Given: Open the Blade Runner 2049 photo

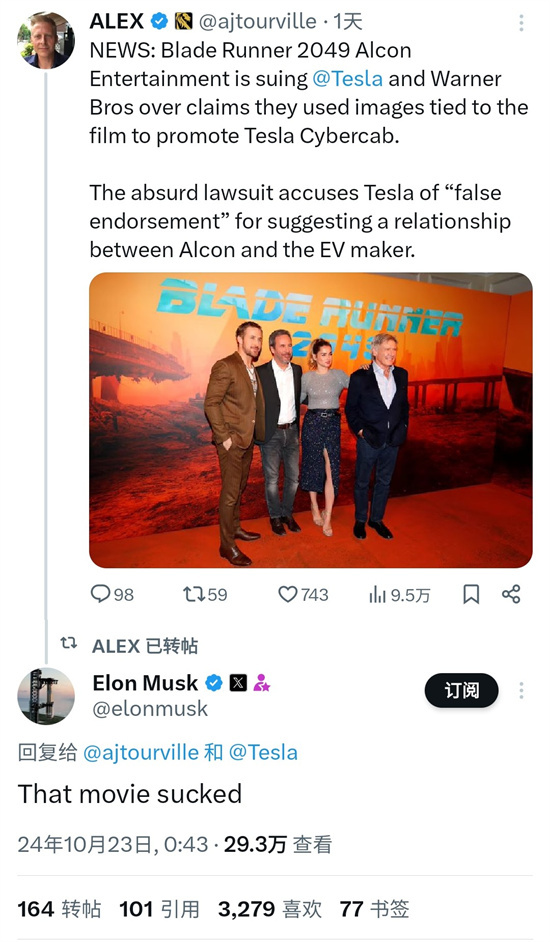Looking at the screenshot, I should [x=311, y=420].
